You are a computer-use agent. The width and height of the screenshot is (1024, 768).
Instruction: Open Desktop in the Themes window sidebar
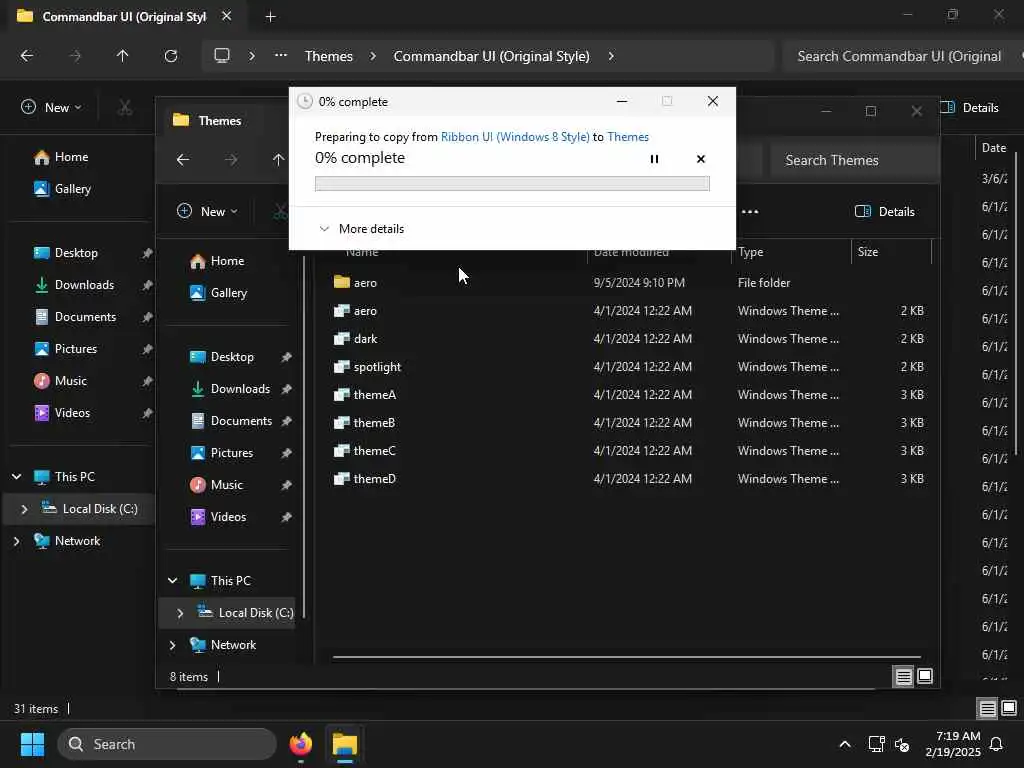point(230,357)
